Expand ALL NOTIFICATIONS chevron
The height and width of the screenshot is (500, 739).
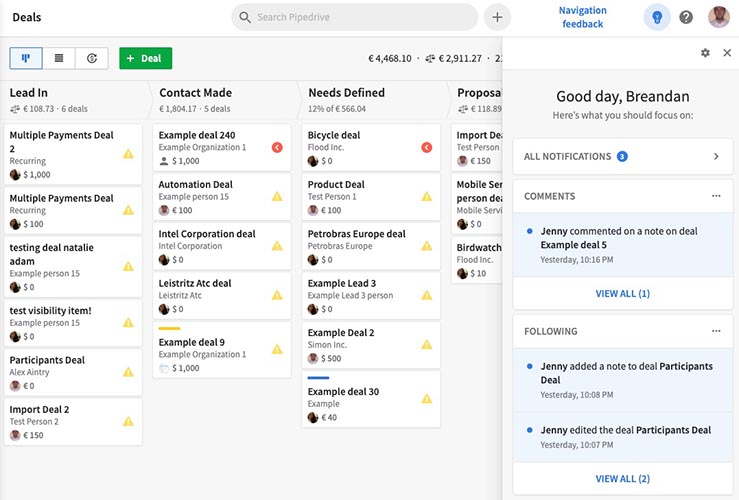pyautogui.click(x=716, y=156)
